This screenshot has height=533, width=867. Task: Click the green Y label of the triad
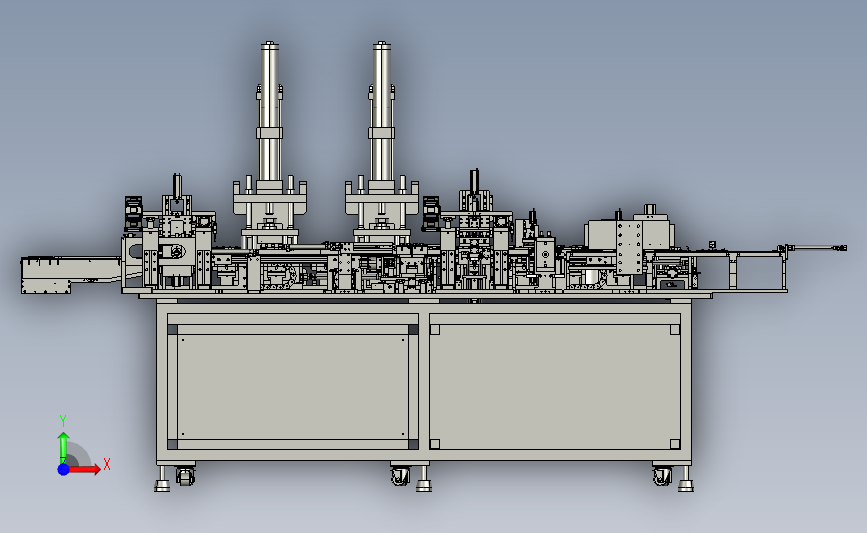point(63,421)
